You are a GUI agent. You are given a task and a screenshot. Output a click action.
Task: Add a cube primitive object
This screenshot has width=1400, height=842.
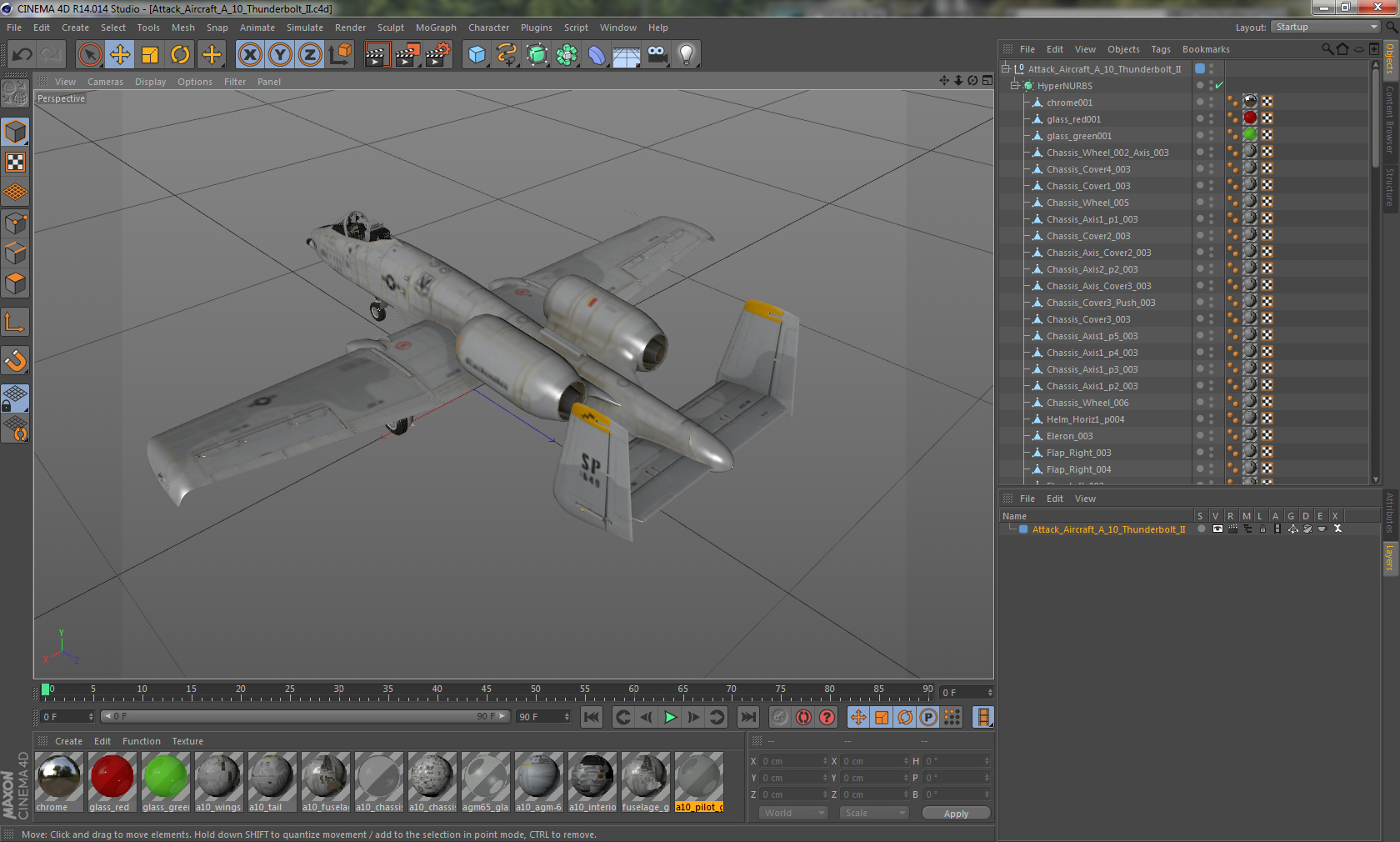coord(477,55)
